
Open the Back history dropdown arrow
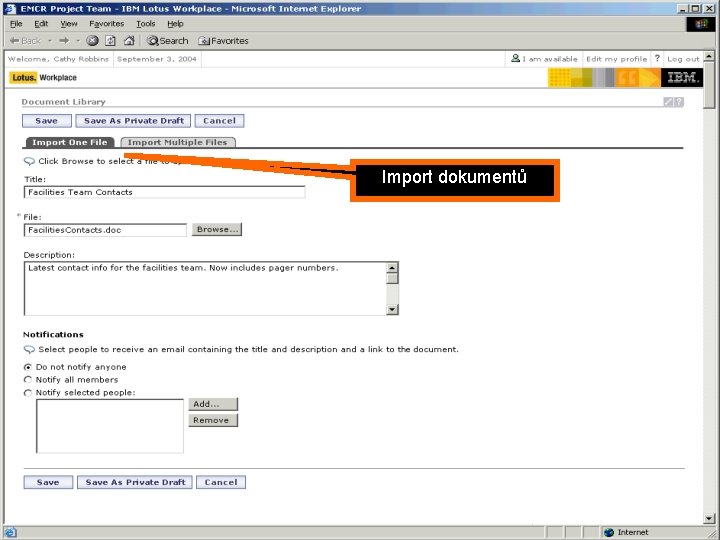pos(50,41)
